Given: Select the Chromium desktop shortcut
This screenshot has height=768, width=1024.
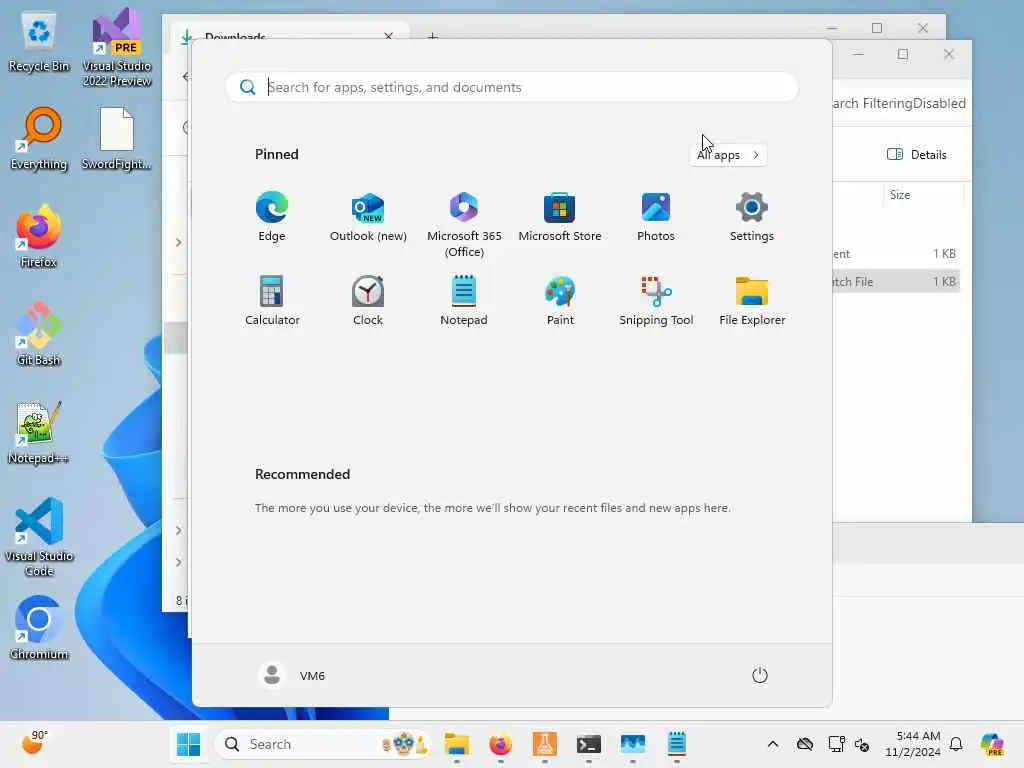Looking at the screenshot, I should tap(39, 628).
